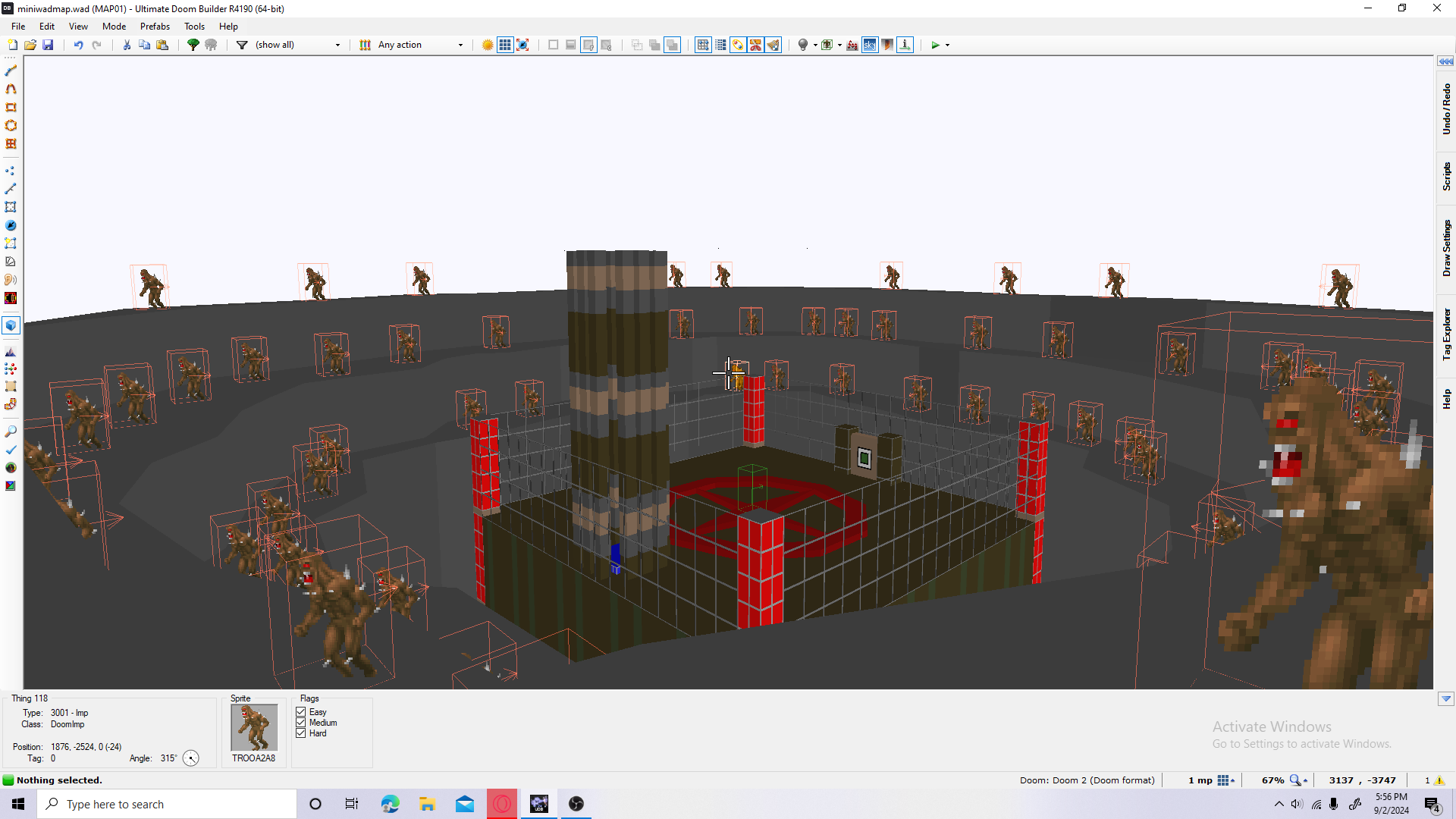This screenshot has height=819, width=1456.
Task: Click the green tree icon in the toolbar
Action: click(193, 45)
